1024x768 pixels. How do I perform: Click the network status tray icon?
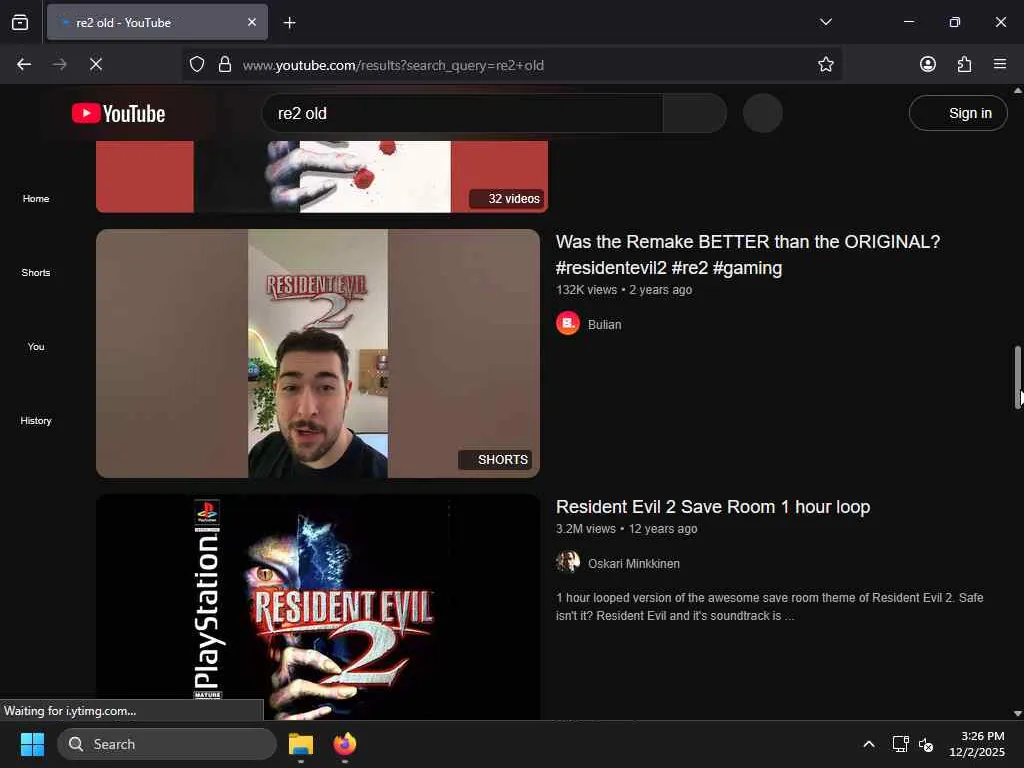pyautogui.click(x=900, y=744)
